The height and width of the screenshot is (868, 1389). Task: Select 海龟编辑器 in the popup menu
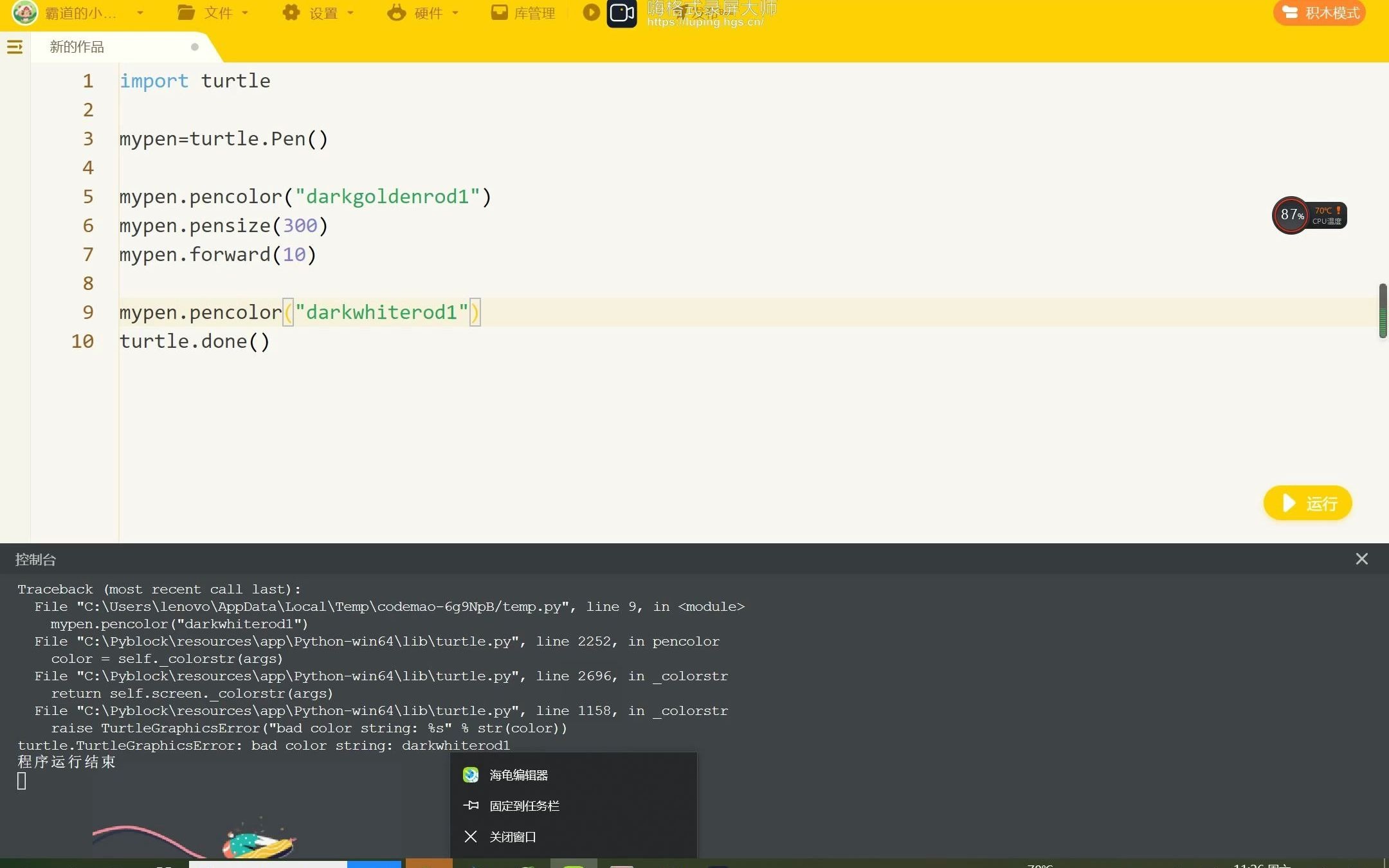pyautogui.click(x=518, y=775)
